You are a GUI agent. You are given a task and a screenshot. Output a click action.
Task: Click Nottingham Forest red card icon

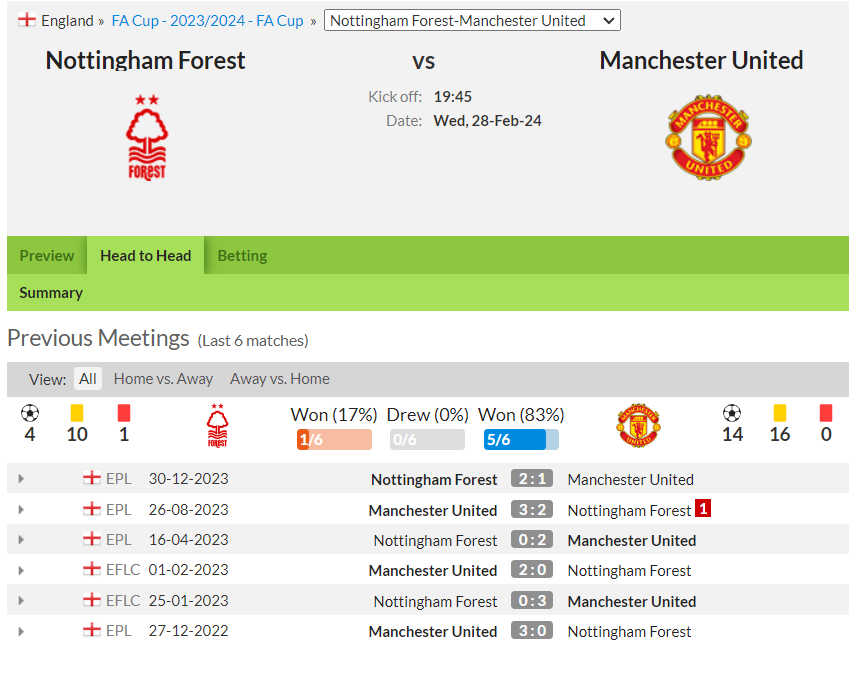pyautogui.click(x=124, y=413)
